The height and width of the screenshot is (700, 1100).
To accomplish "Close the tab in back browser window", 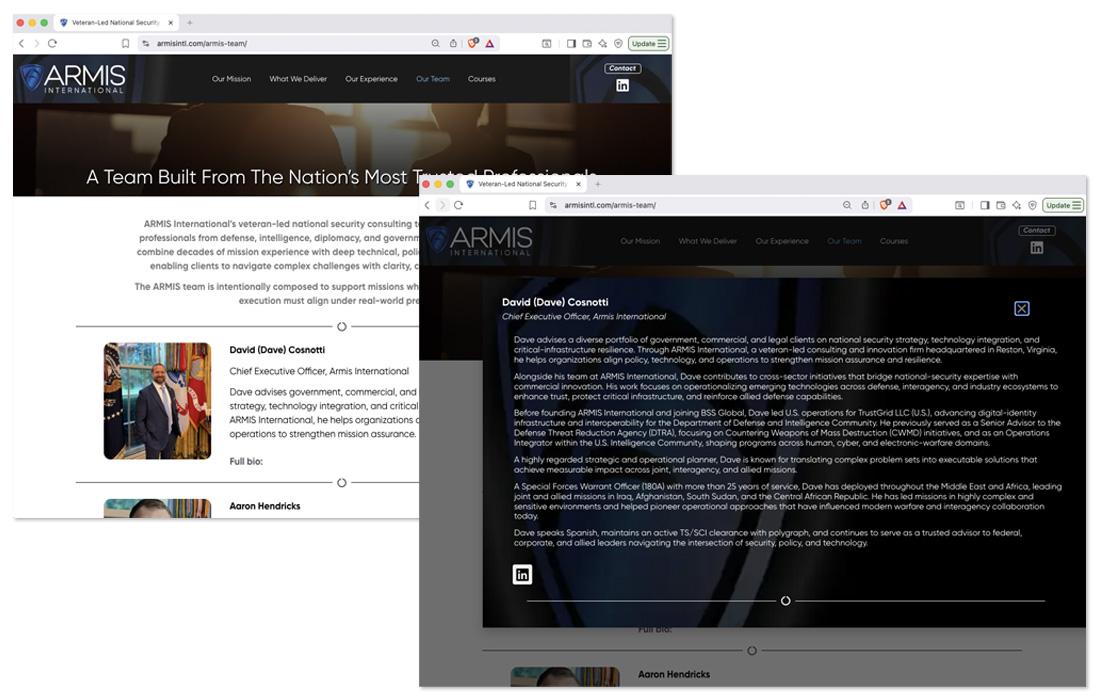I will coord(170,22).
